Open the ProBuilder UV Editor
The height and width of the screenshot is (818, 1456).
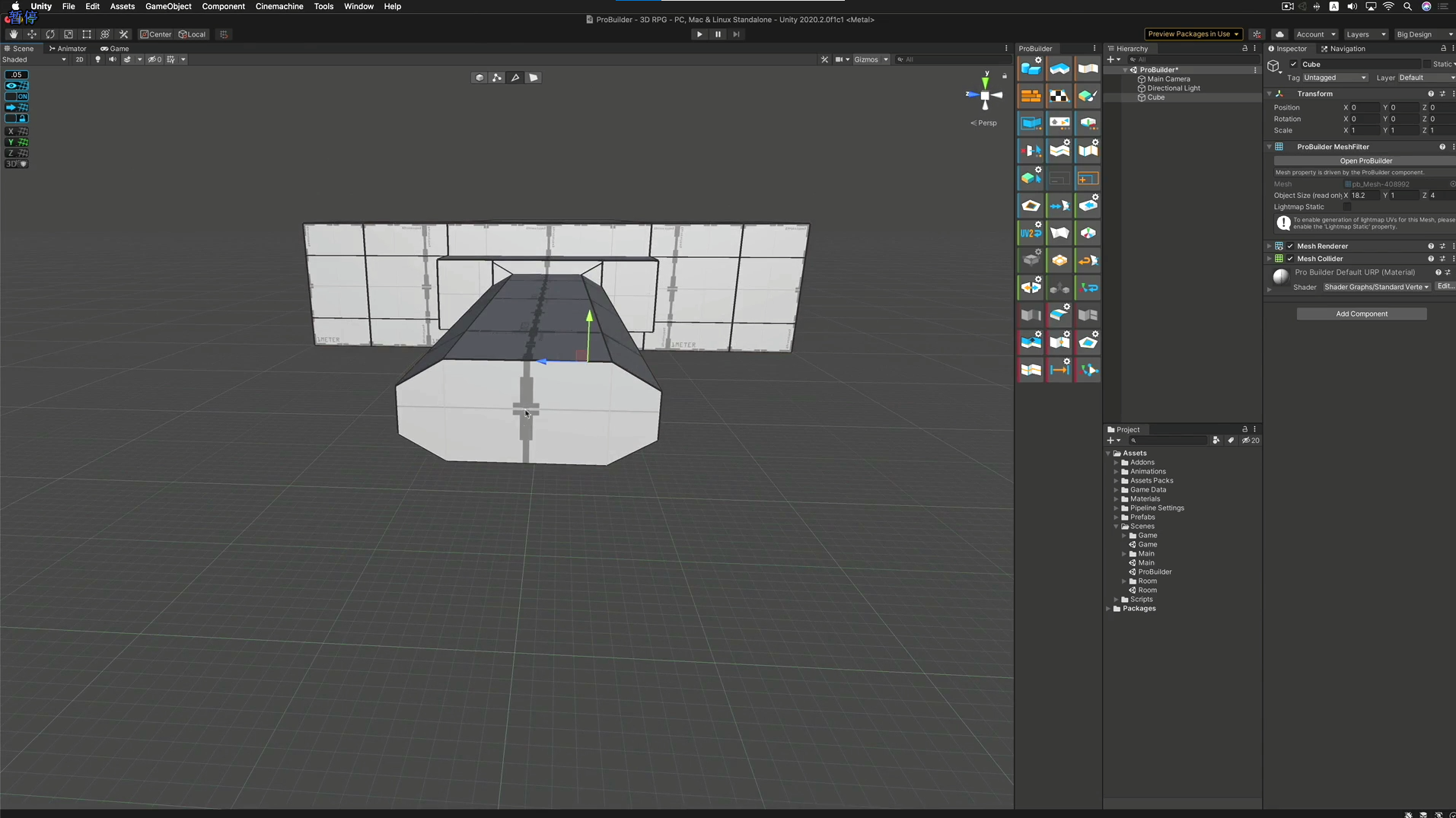[x=1059, y=96]
